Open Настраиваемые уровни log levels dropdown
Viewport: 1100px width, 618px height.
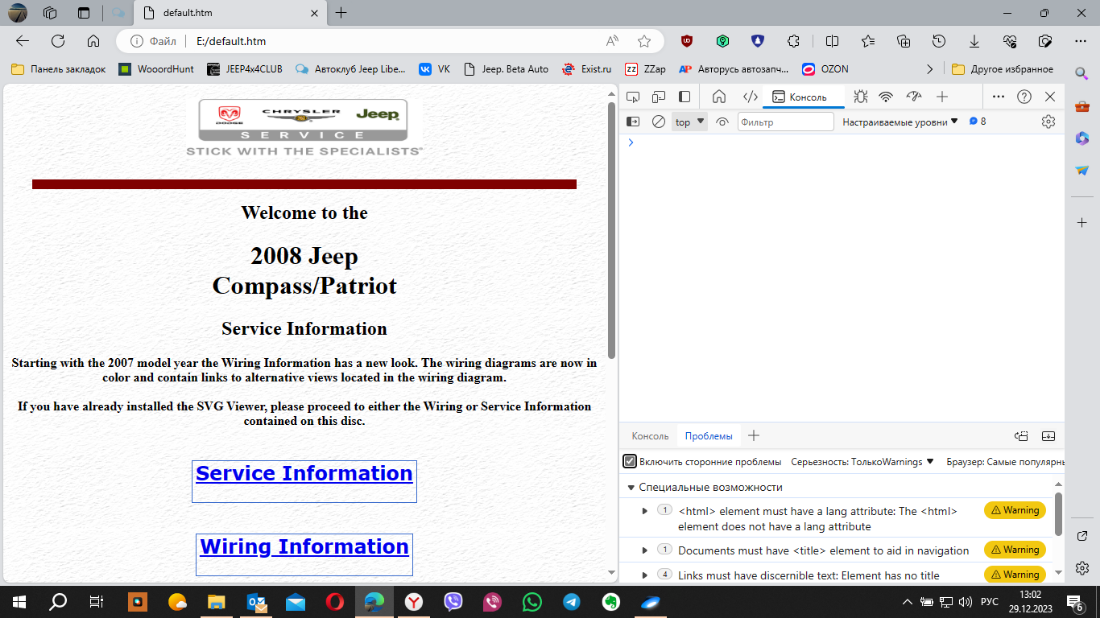point(900,122)
